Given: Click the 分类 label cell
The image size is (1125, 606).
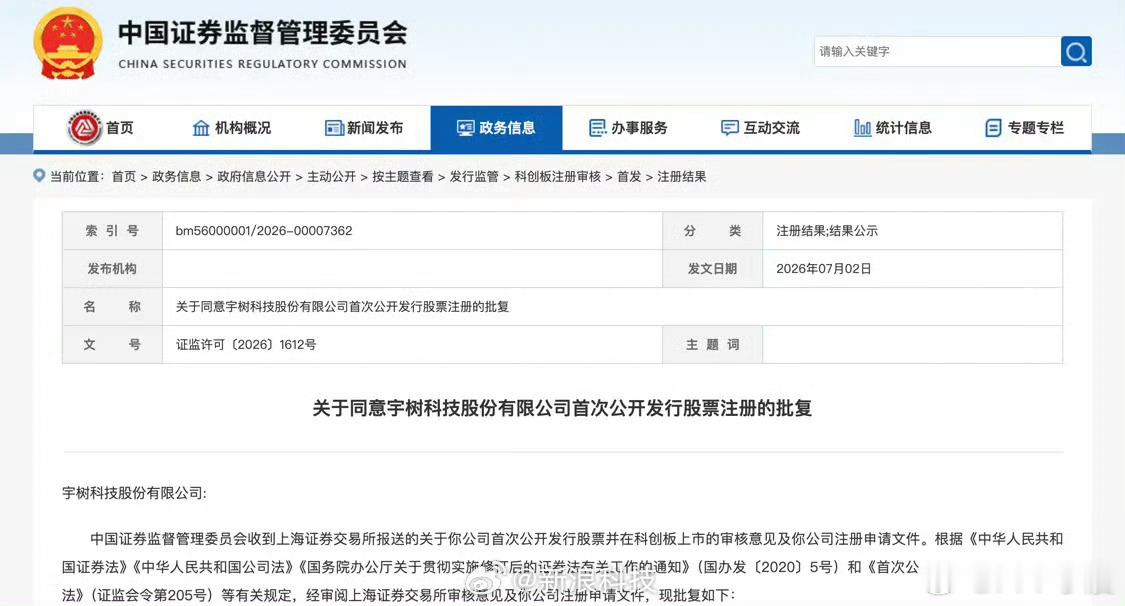Looking at the screenshot, I should (x=712, y=231).
